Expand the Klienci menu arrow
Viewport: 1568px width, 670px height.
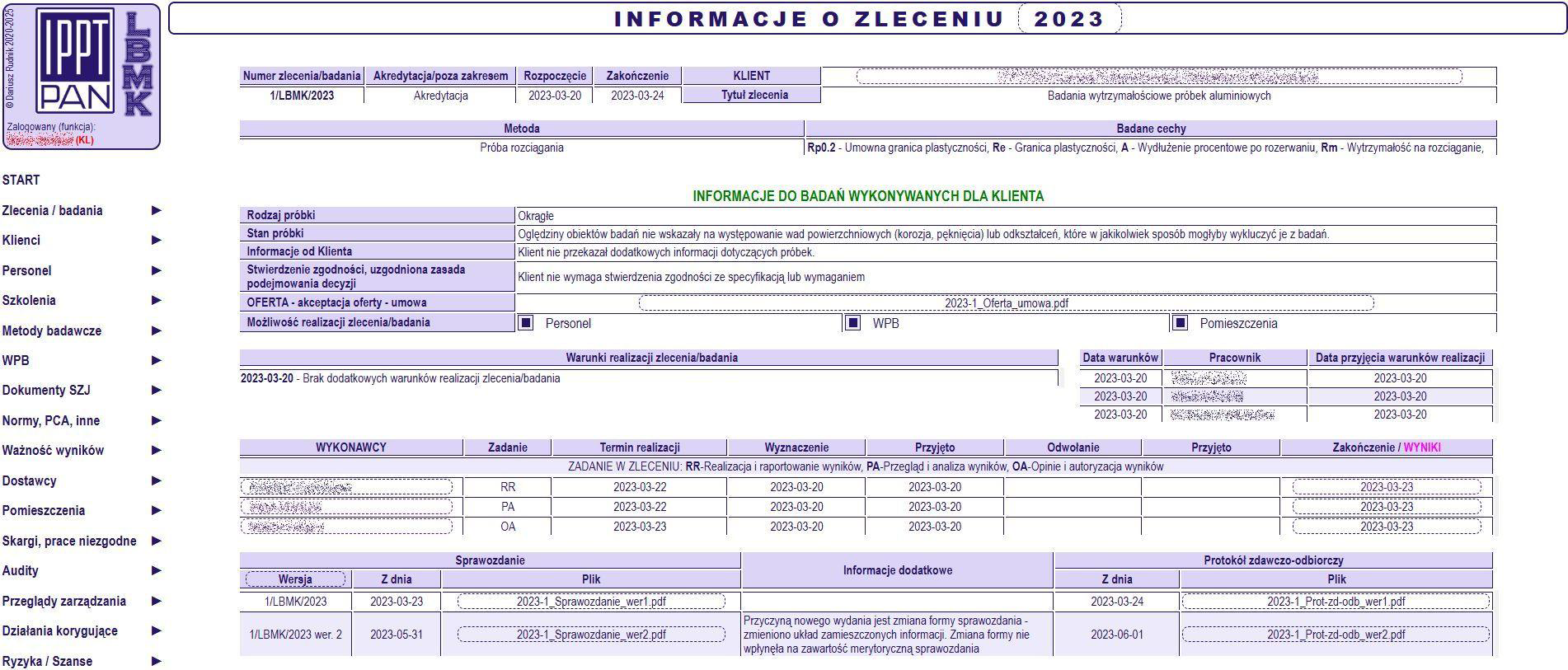click(x=157, y=241)
